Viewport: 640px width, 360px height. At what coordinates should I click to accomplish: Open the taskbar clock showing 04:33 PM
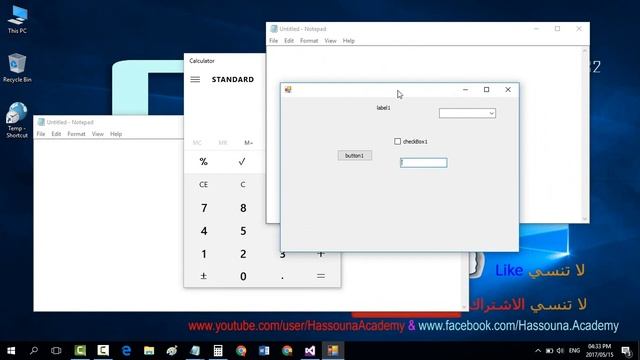(x=600, y=351)
